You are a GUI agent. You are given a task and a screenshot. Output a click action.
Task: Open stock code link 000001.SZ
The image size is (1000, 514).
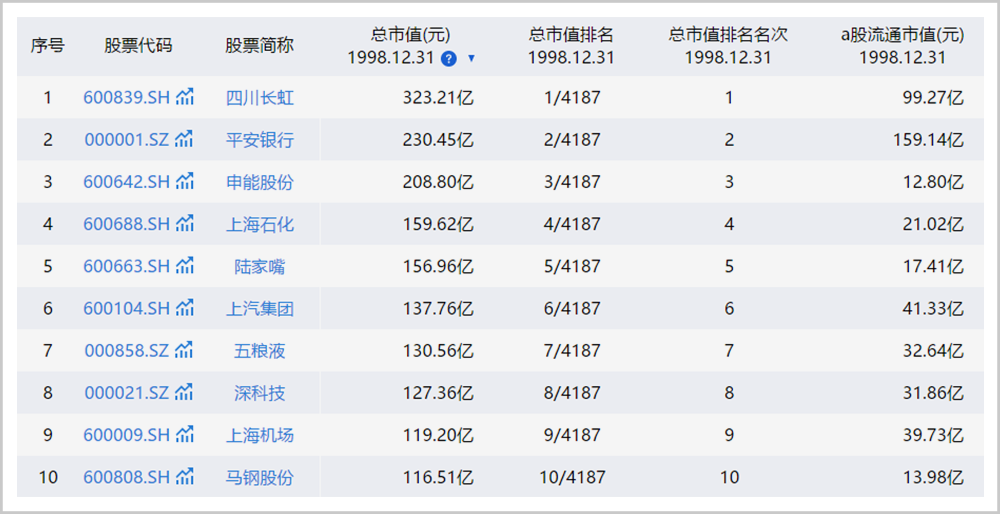127,140
